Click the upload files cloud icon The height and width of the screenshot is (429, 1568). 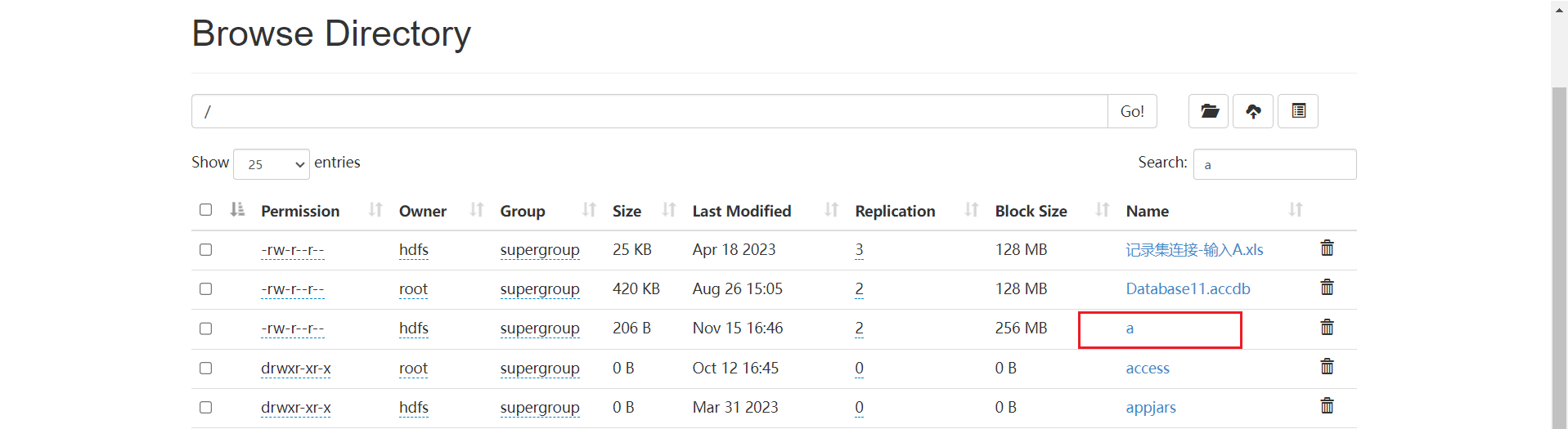(1253, 111)
